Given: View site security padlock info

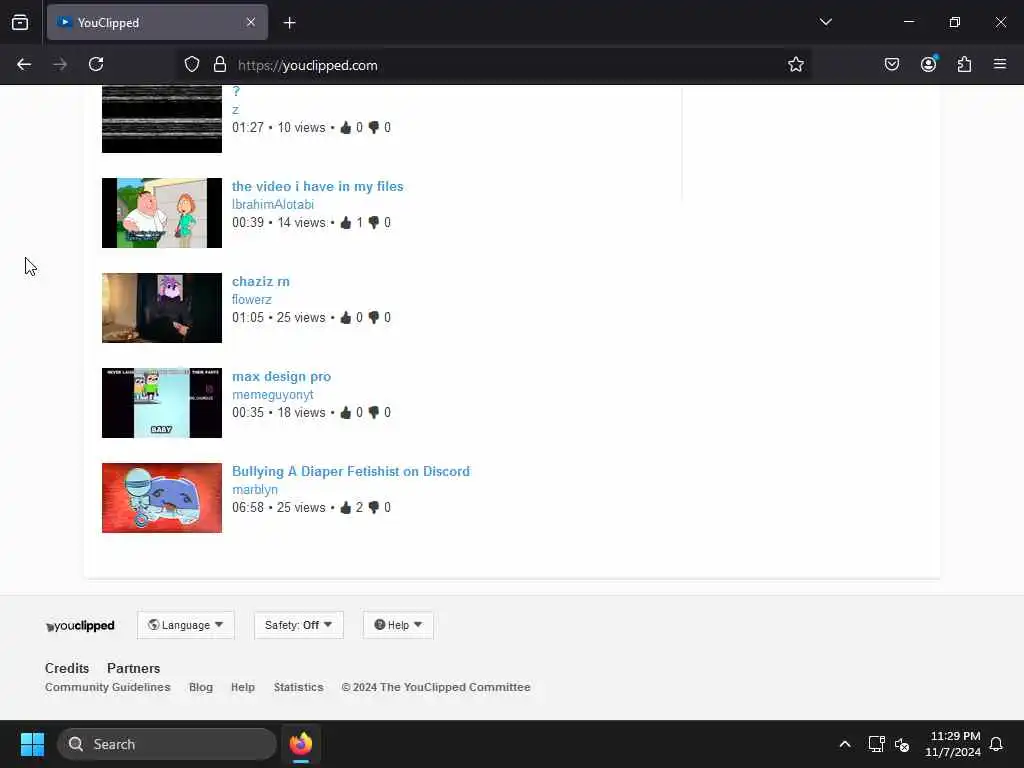Looking at the screenshot, I should pyautogui.click(x=219, y=65).
